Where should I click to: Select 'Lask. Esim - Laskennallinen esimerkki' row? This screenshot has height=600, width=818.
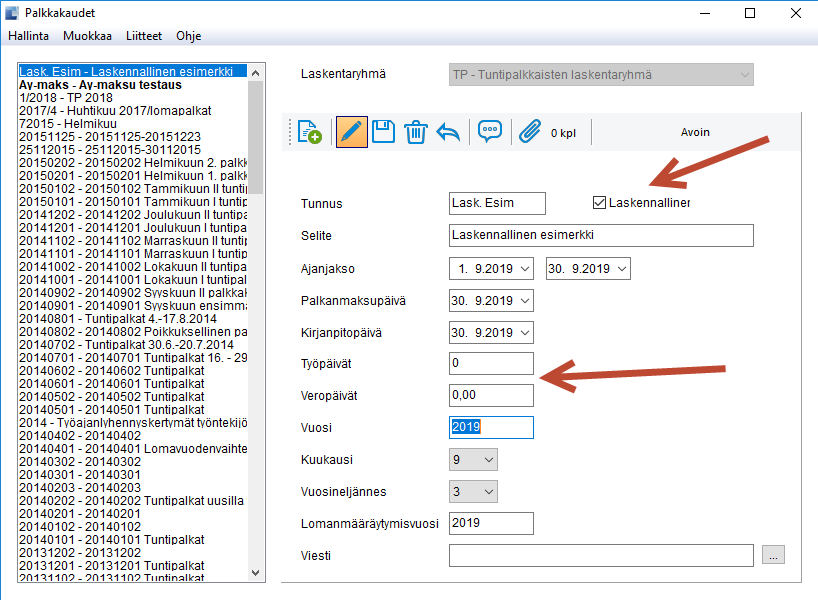(133, 71)
